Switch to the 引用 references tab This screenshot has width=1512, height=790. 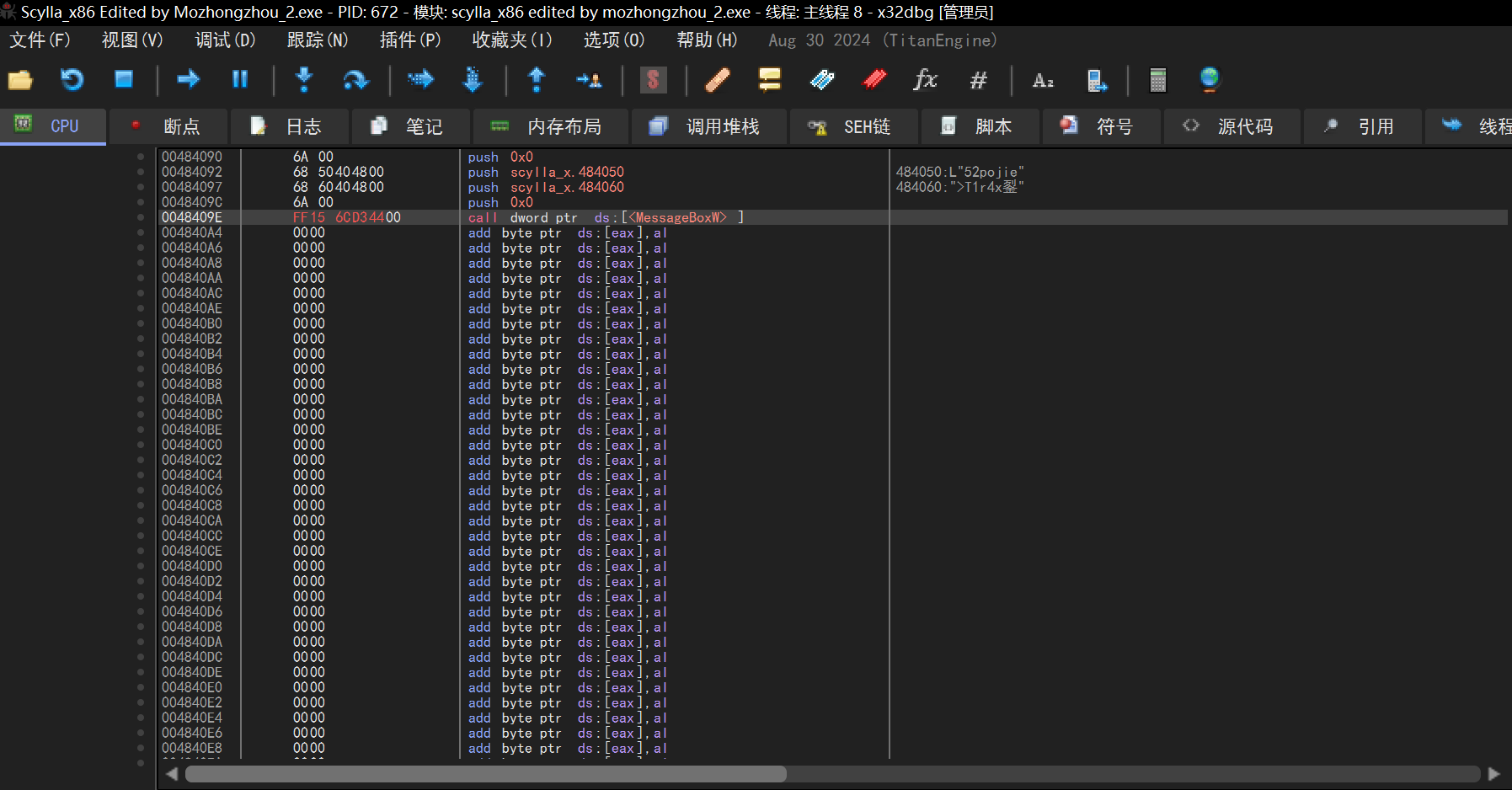coord(1363,126)
